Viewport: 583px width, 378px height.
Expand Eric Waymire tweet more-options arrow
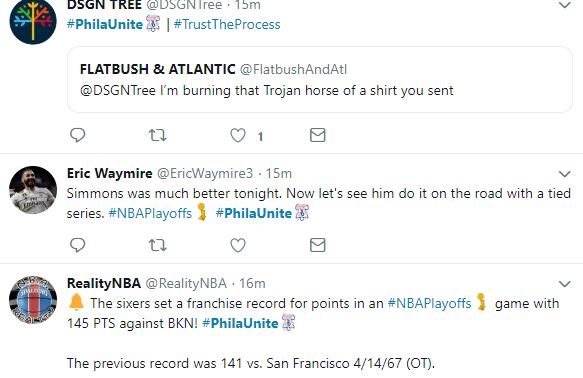[565, 174]
